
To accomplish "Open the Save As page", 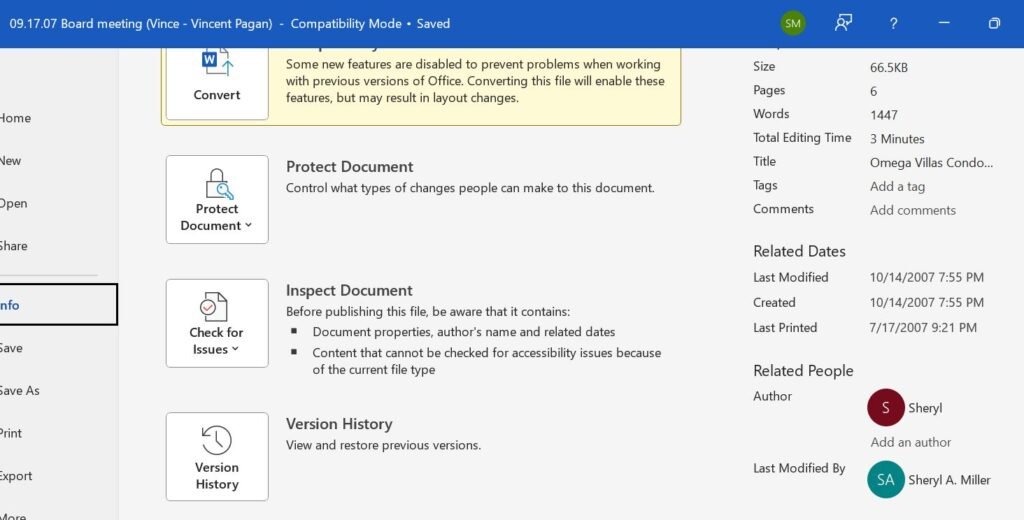I will [x=20, y=391].
